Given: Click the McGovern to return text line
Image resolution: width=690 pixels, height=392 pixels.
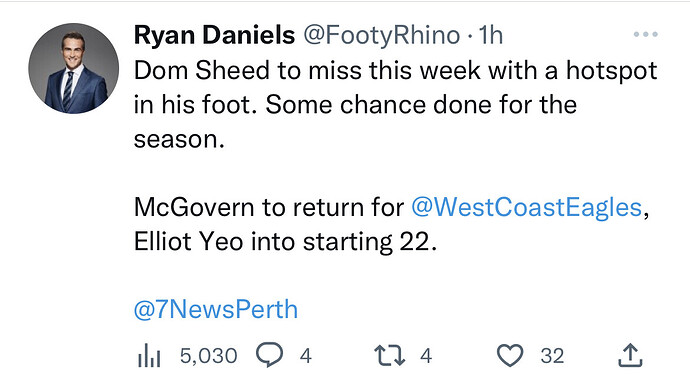Looking at the screenshot, I should (x=391, y=207).
